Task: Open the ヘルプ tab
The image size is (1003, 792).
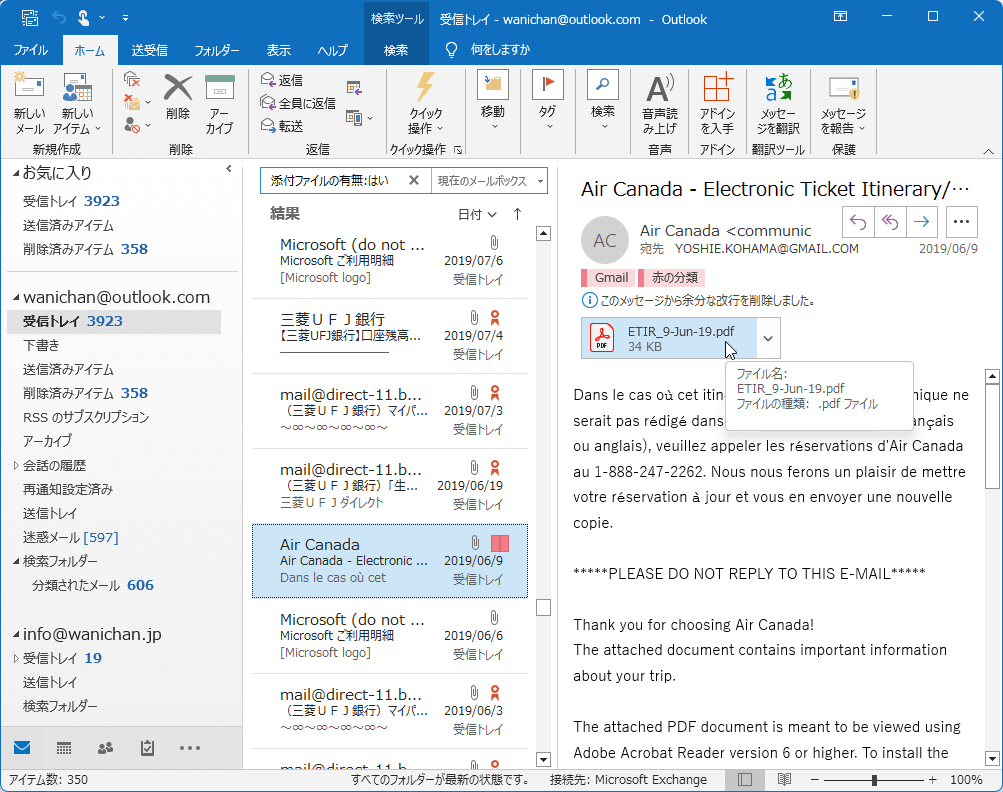Action: [x=333, y=50]
